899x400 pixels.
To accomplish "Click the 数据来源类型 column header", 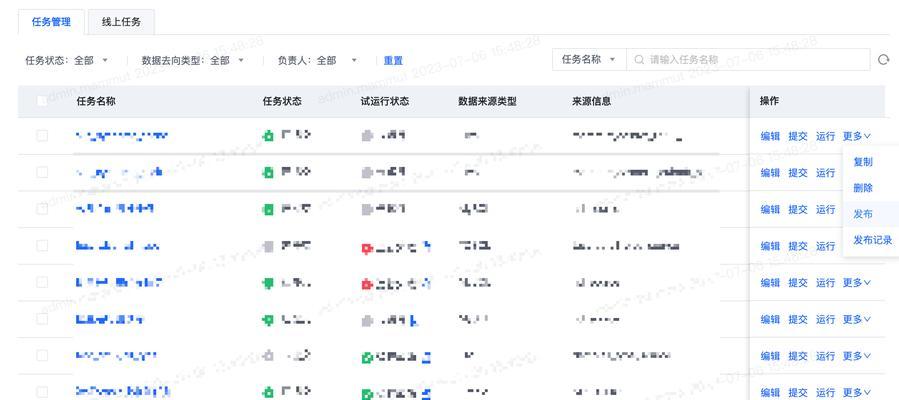I will [487, 101].
